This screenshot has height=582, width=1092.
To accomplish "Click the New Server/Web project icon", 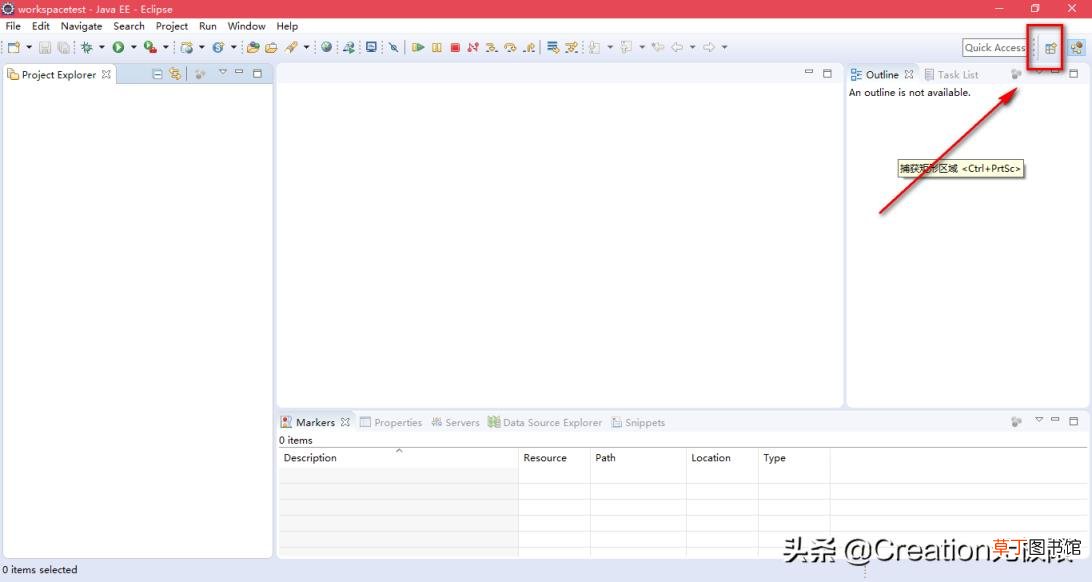I will pyautogui.click(x=187, y=47).
